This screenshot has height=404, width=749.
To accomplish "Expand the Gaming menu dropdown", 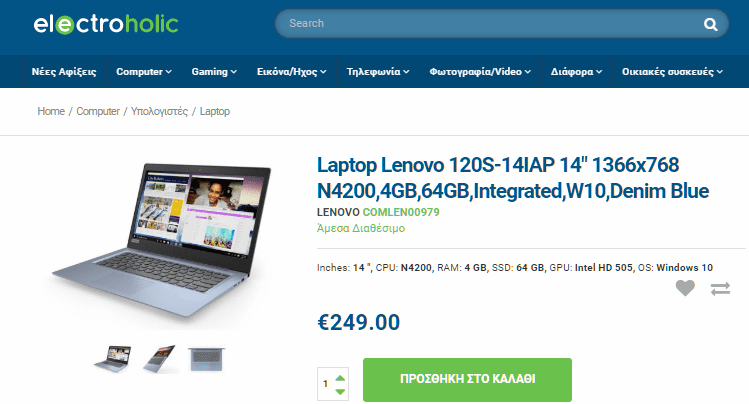I will click(x=214, y=72).
